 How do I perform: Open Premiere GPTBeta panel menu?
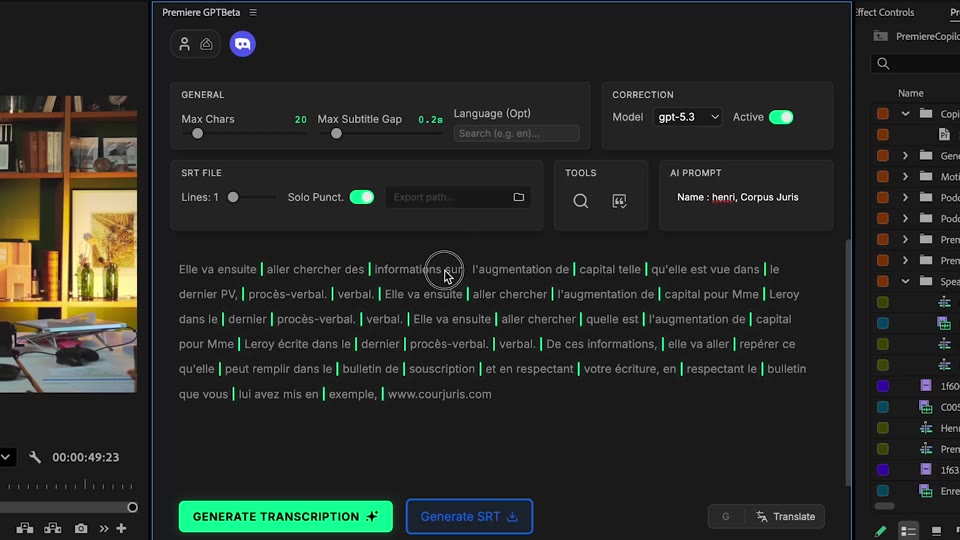(253, 12)
